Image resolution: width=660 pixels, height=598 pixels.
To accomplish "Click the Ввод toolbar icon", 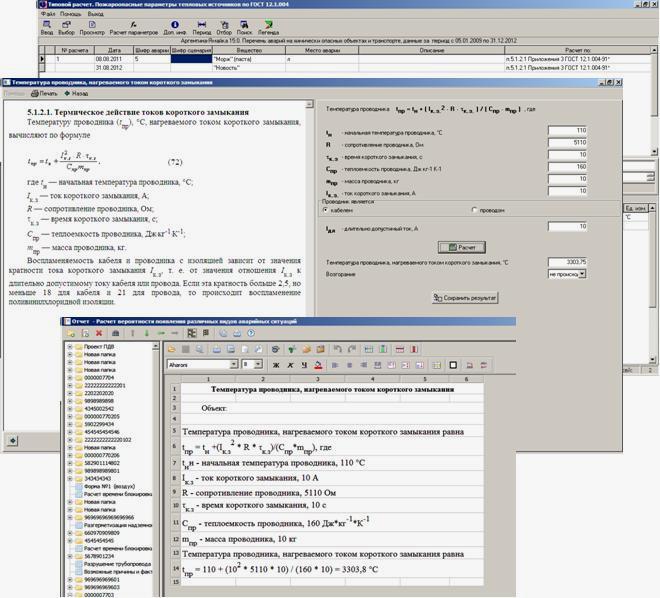I will point(47,28).
